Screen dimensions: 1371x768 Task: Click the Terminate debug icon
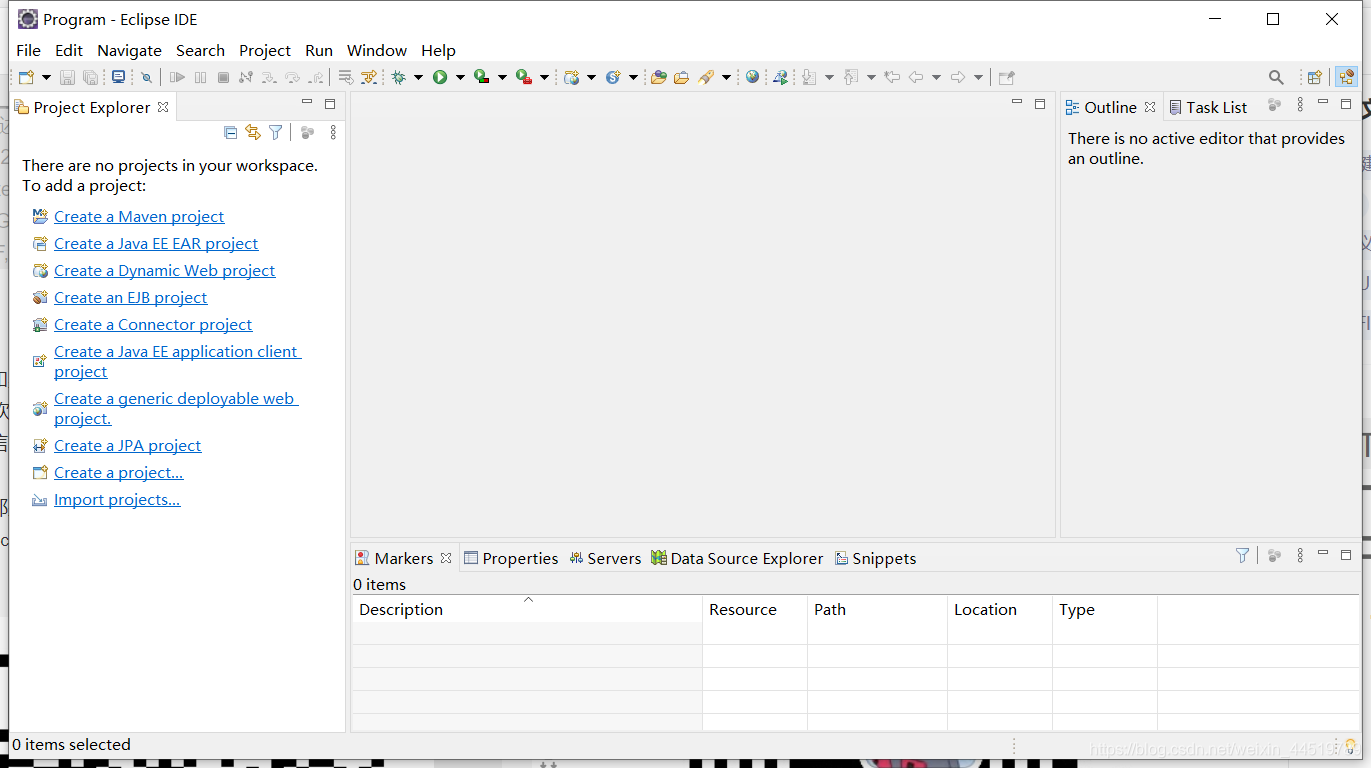223,77
